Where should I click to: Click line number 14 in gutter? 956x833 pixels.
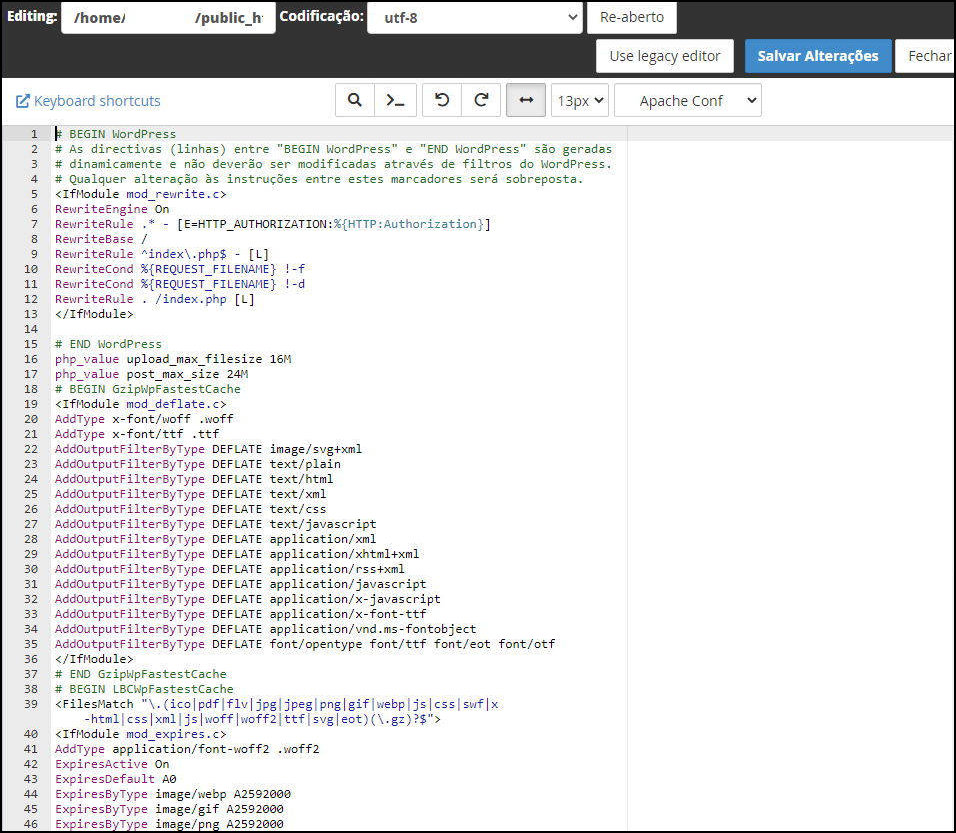pyautogui.click(x=31, y=329)
